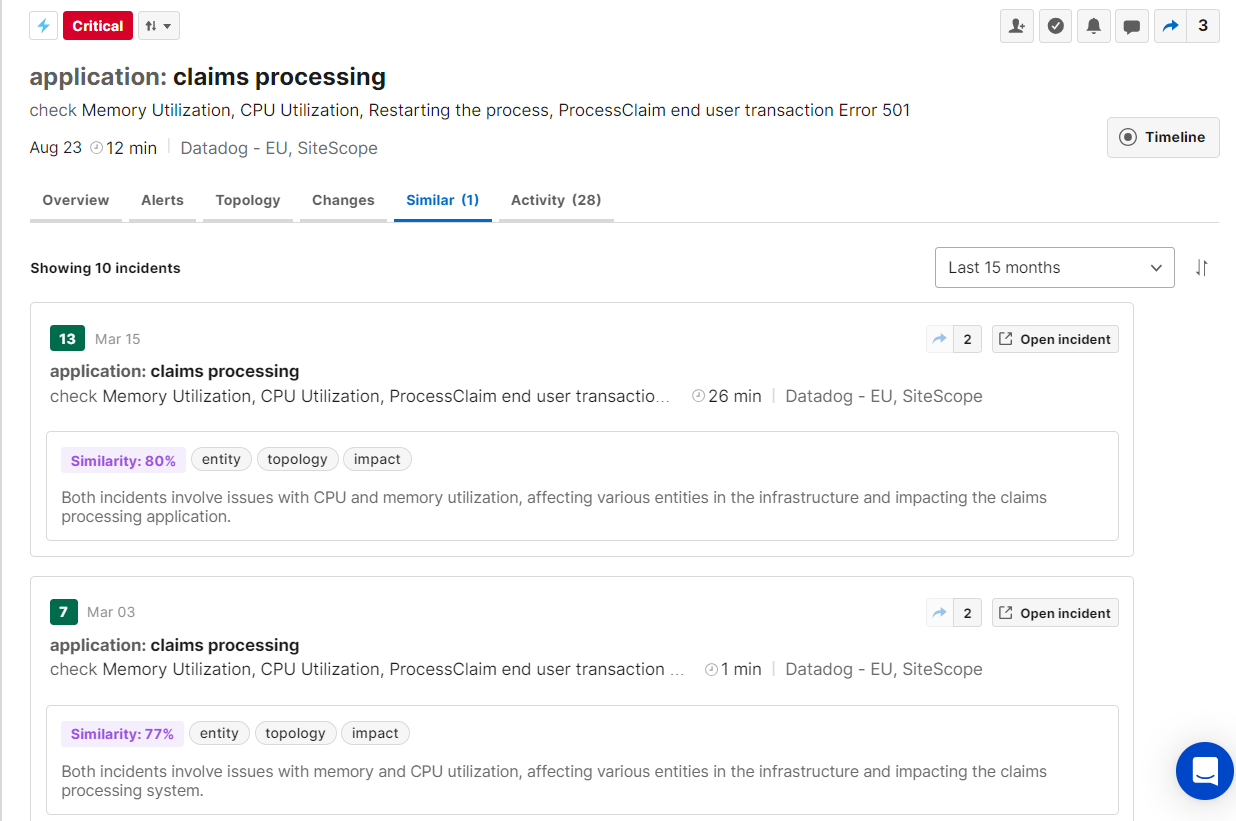Click the bell snooze icon
The image size is (1236, 821).
pyautogui.click(x=1094, y=26)
